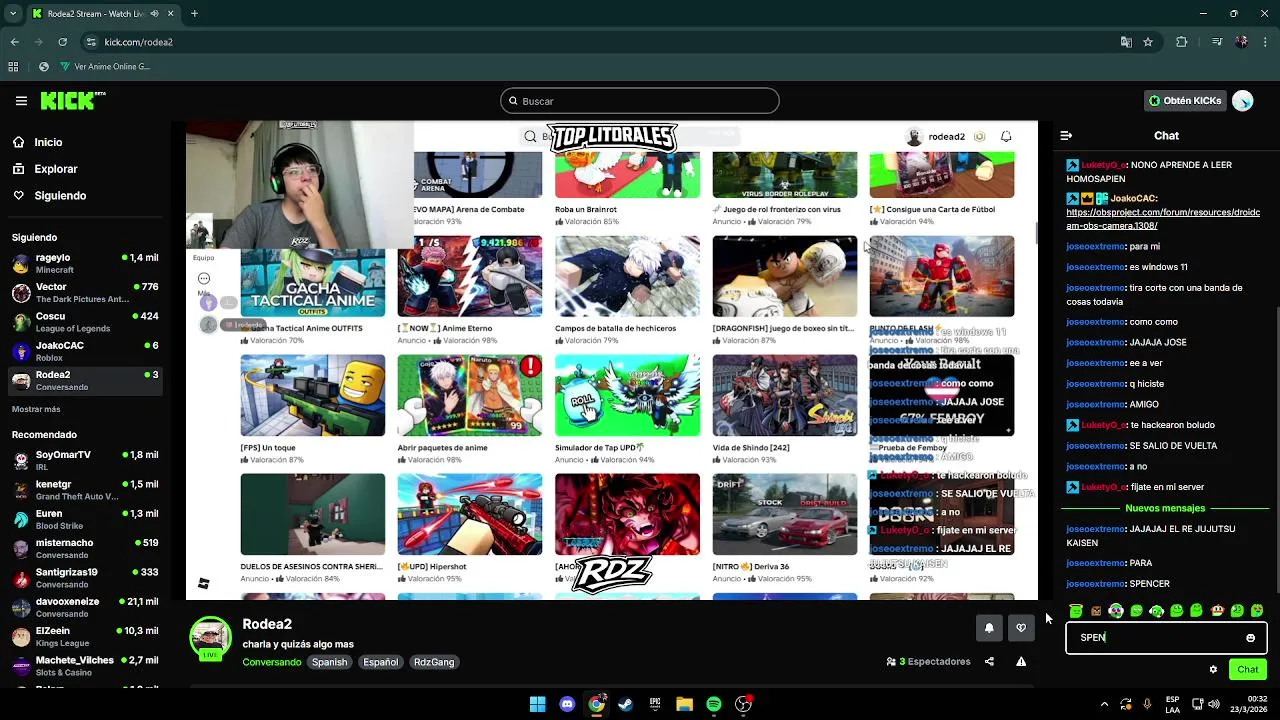The width and height of the screenshot is (1280, 720).
Task: Click the Español tag
Action: [380, 662]
